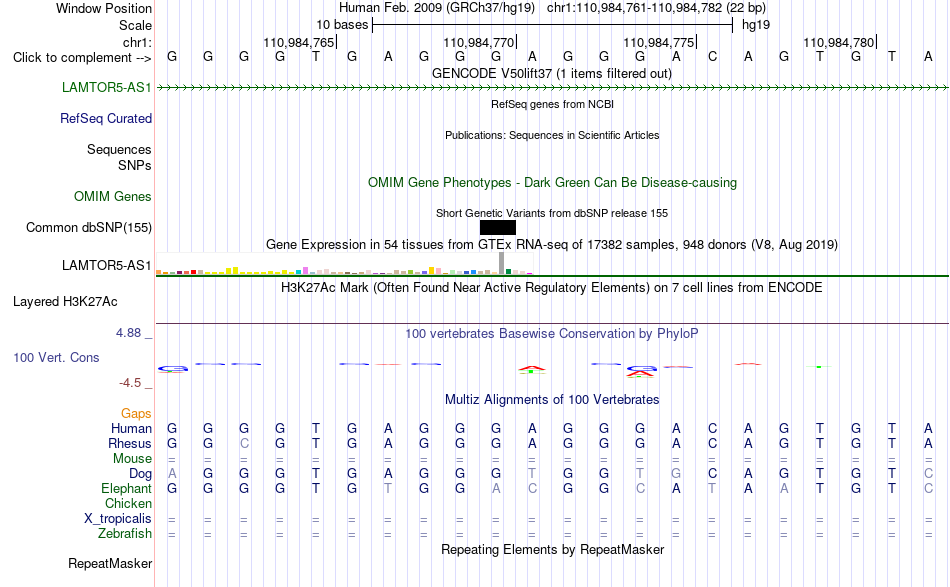950x587 pixels.
Task: Click the GTEx Gene Expression track title
Action: point(552,245)
